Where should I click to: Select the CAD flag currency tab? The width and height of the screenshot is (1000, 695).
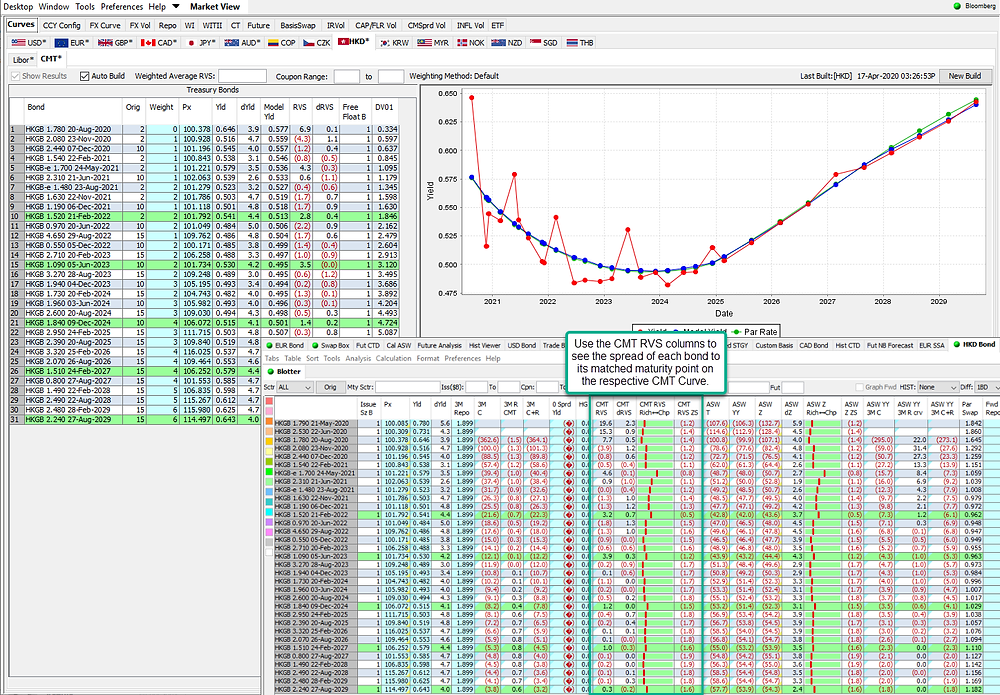pos(158,43)
